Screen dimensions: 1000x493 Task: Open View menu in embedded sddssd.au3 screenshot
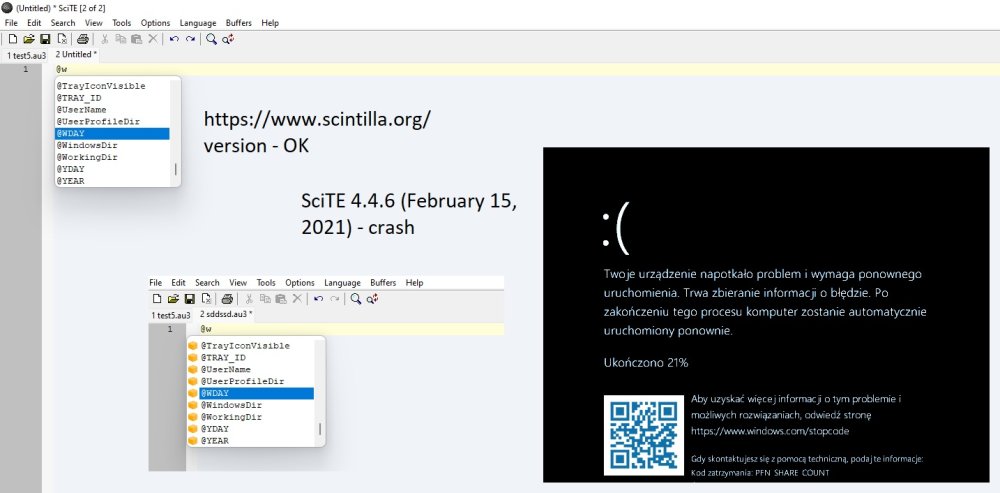tap(238, 283)
